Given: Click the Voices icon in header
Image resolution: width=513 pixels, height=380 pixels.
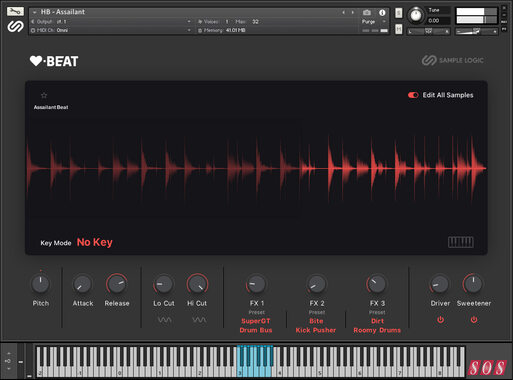Looking at the screenshot, I should [200, 22].
